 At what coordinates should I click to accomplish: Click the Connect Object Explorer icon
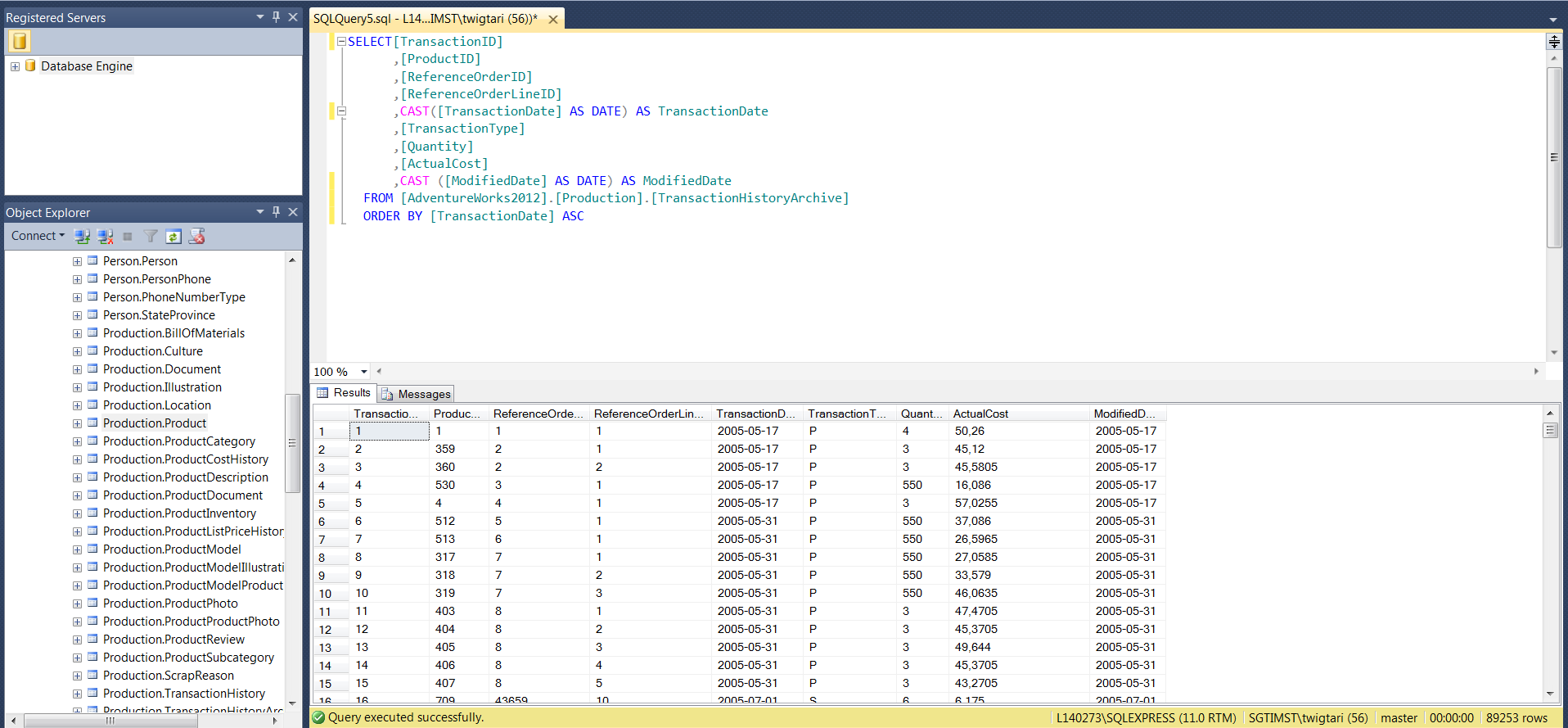(82, 237)
